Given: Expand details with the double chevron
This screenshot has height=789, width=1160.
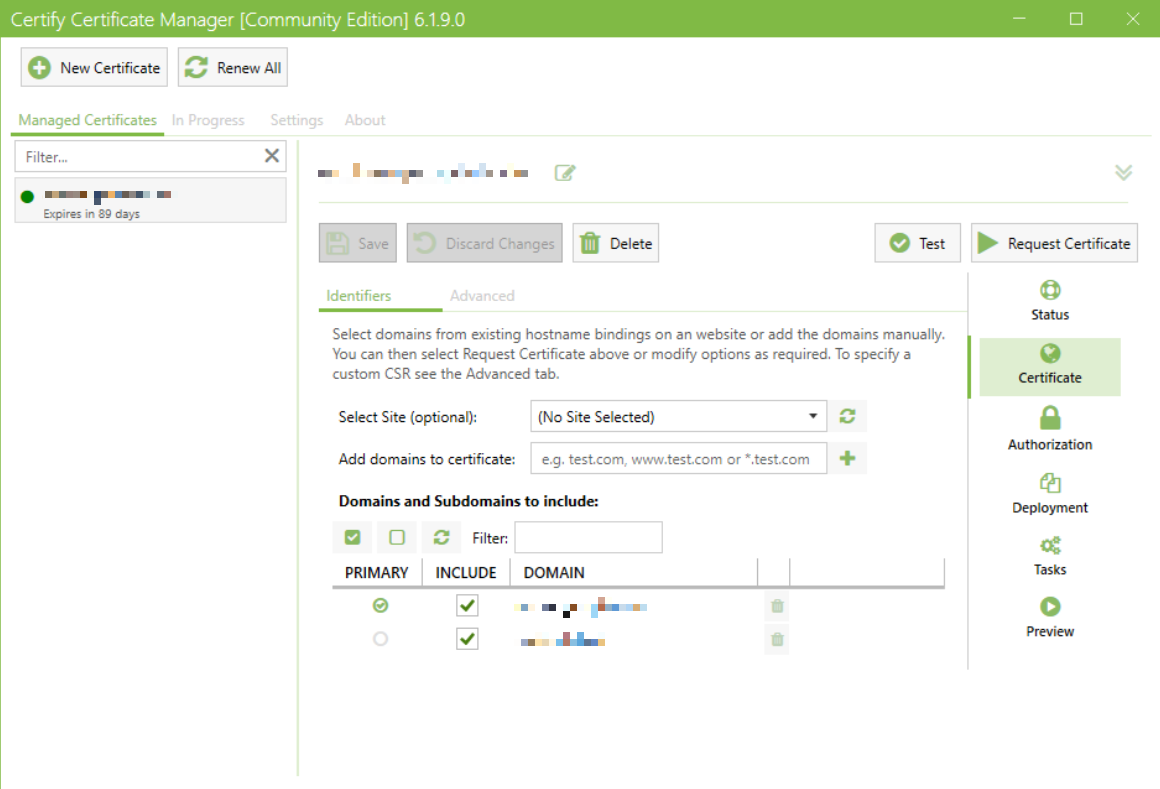Looking at the screenshot, I should pos(1123,173).
